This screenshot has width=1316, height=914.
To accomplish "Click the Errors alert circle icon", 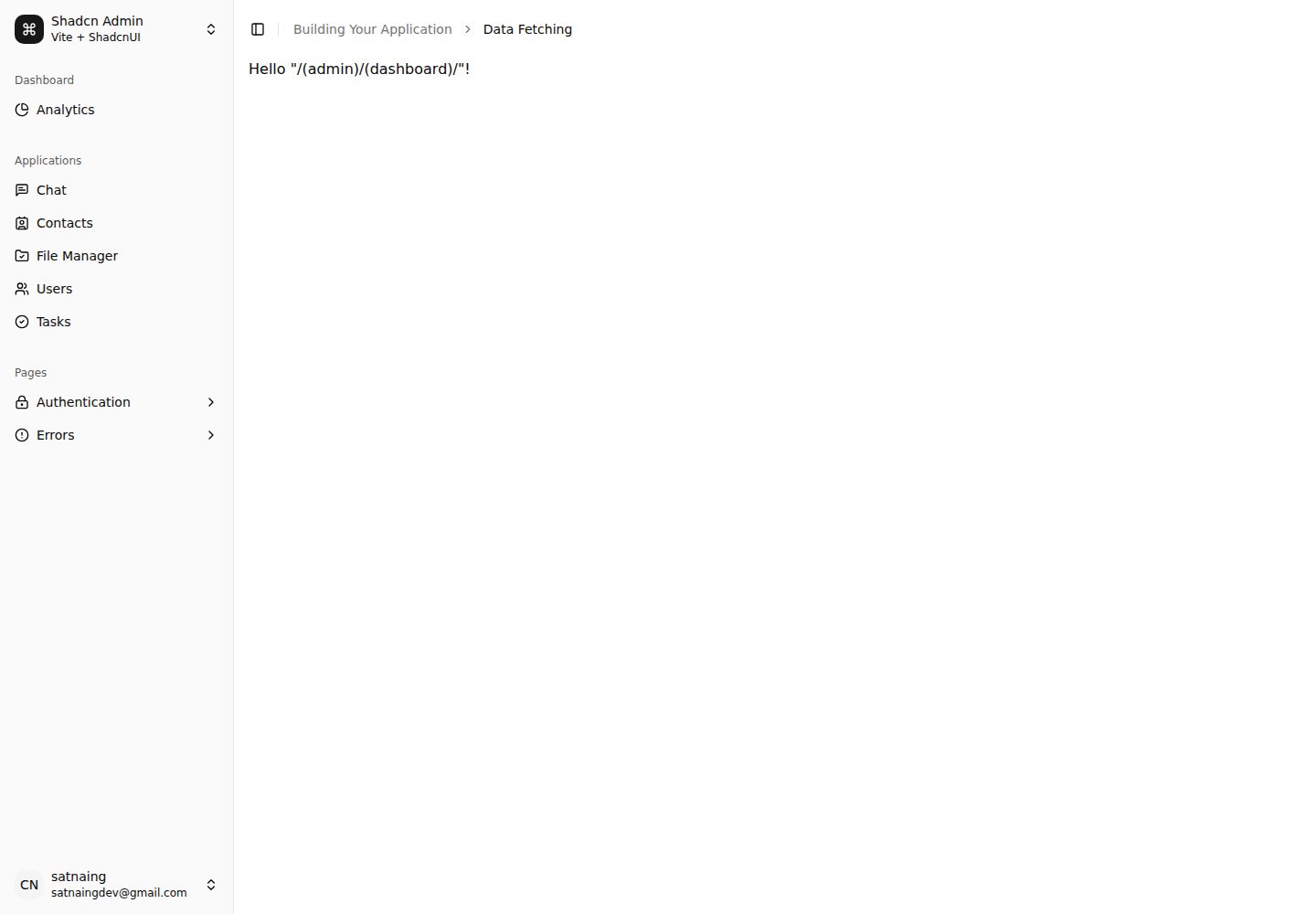I will pyautogui.click(x=22, y=435).
